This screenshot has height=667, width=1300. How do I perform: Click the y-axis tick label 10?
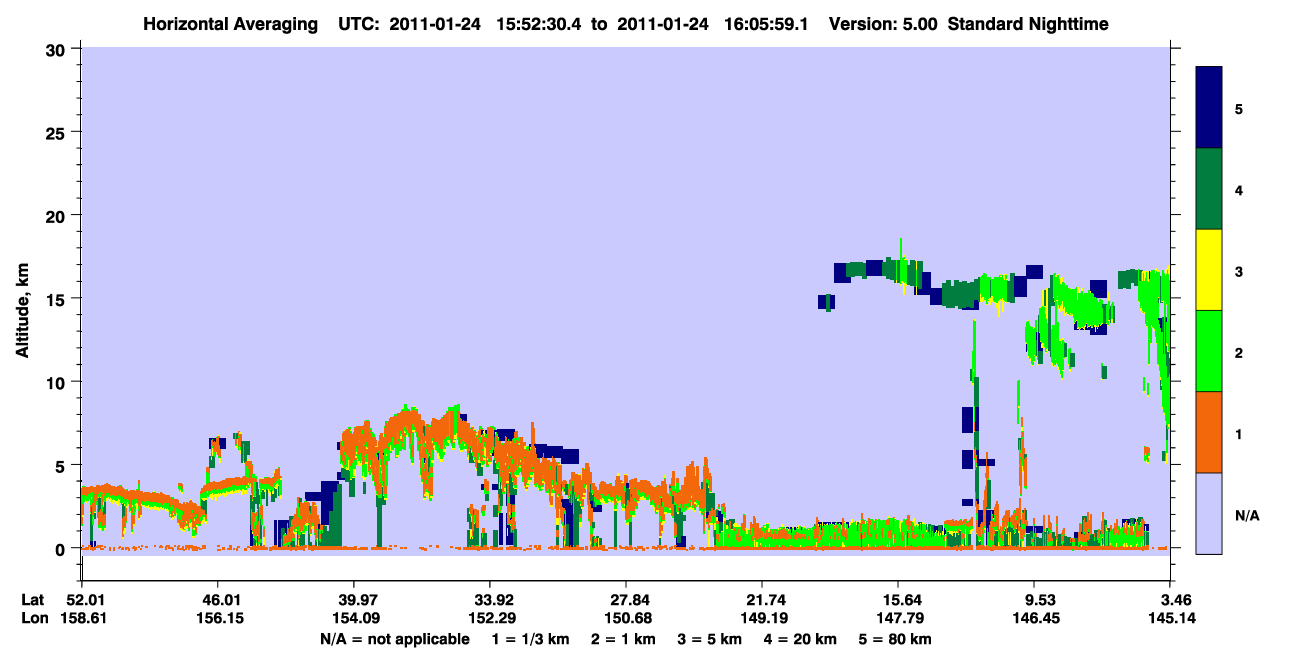tap(58, 382)
